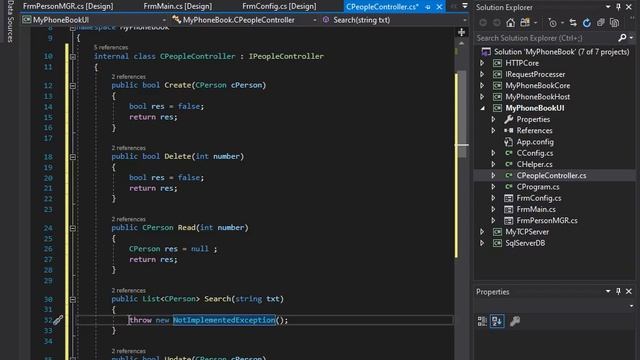Open the MyPhoneBookUI project dropdown

coord(164,20)
